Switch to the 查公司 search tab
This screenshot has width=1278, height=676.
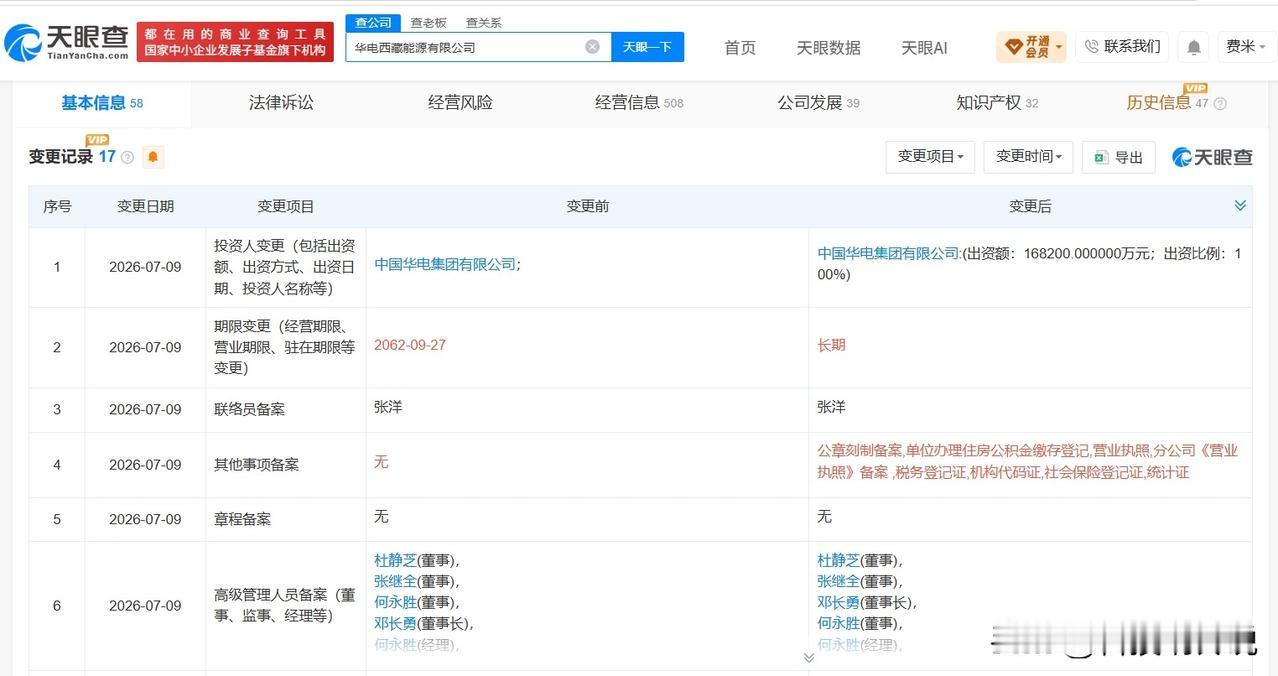tap(373, 22)
